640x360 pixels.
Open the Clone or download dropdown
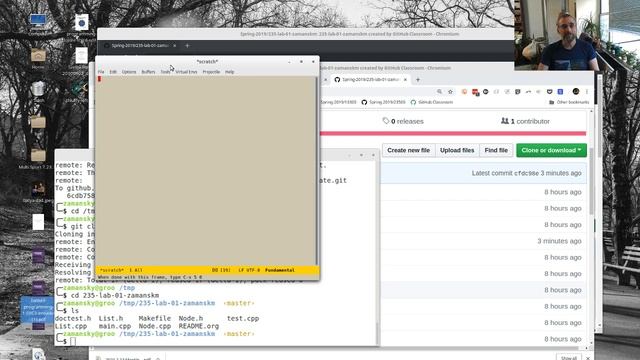(x=551, y=150)
